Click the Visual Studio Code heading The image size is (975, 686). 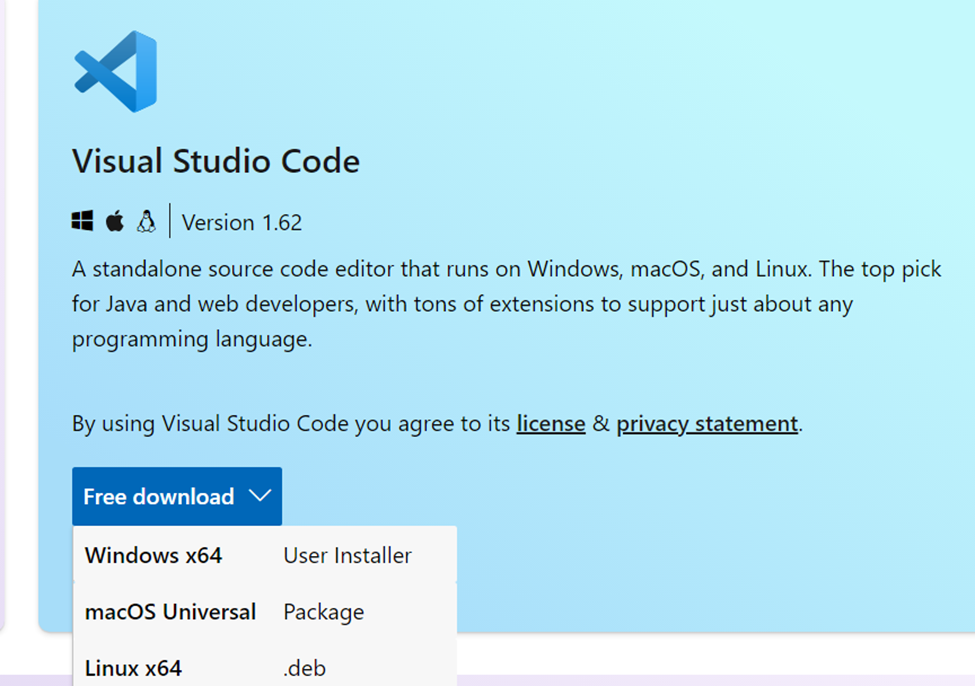point(216,161)
